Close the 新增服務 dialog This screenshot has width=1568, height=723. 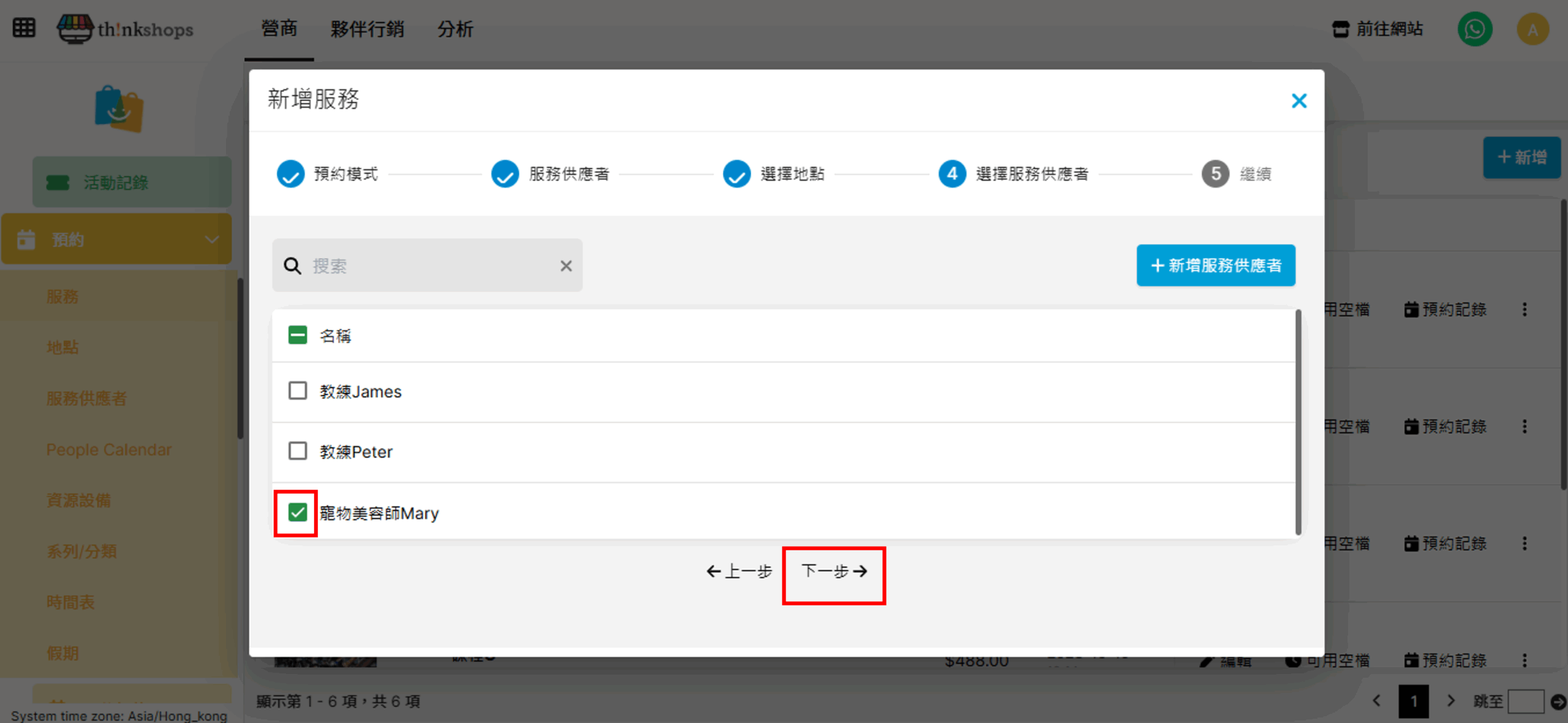1298,100
